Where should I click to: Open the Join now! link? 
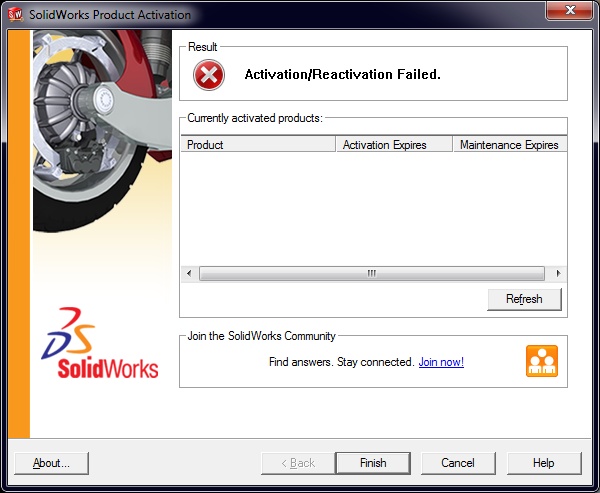pyautogui.click(x=441, y=362)
